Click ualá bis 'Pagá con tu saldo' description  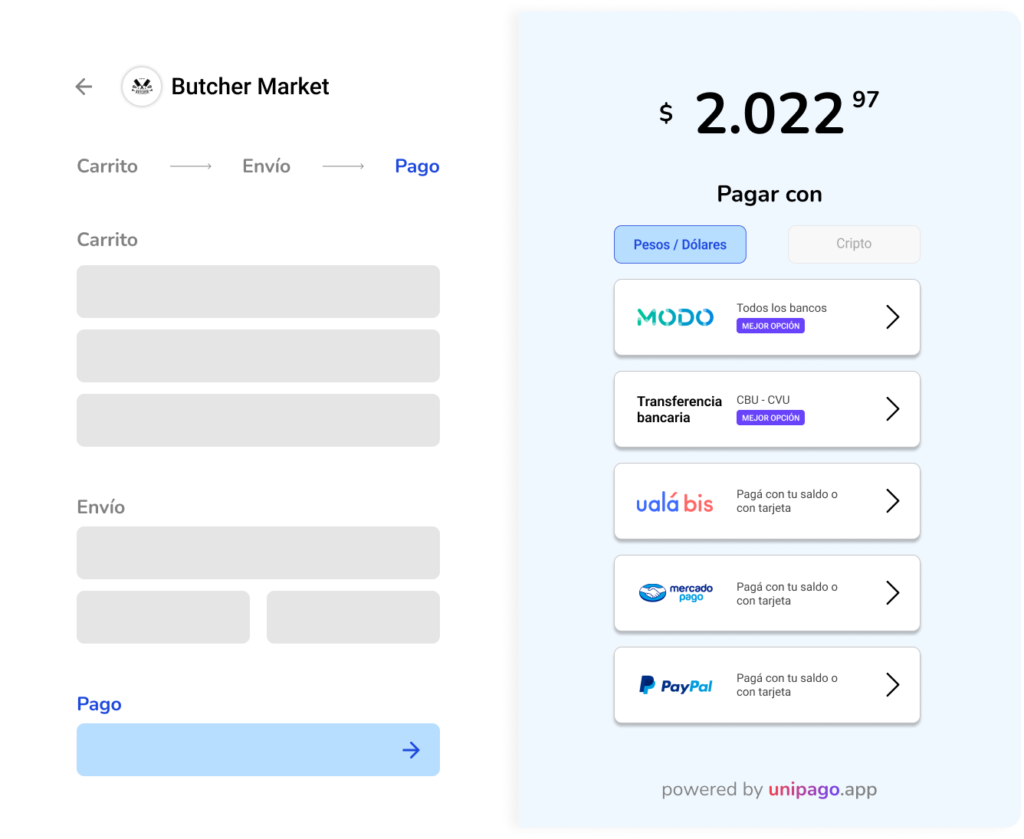[787, 501]
